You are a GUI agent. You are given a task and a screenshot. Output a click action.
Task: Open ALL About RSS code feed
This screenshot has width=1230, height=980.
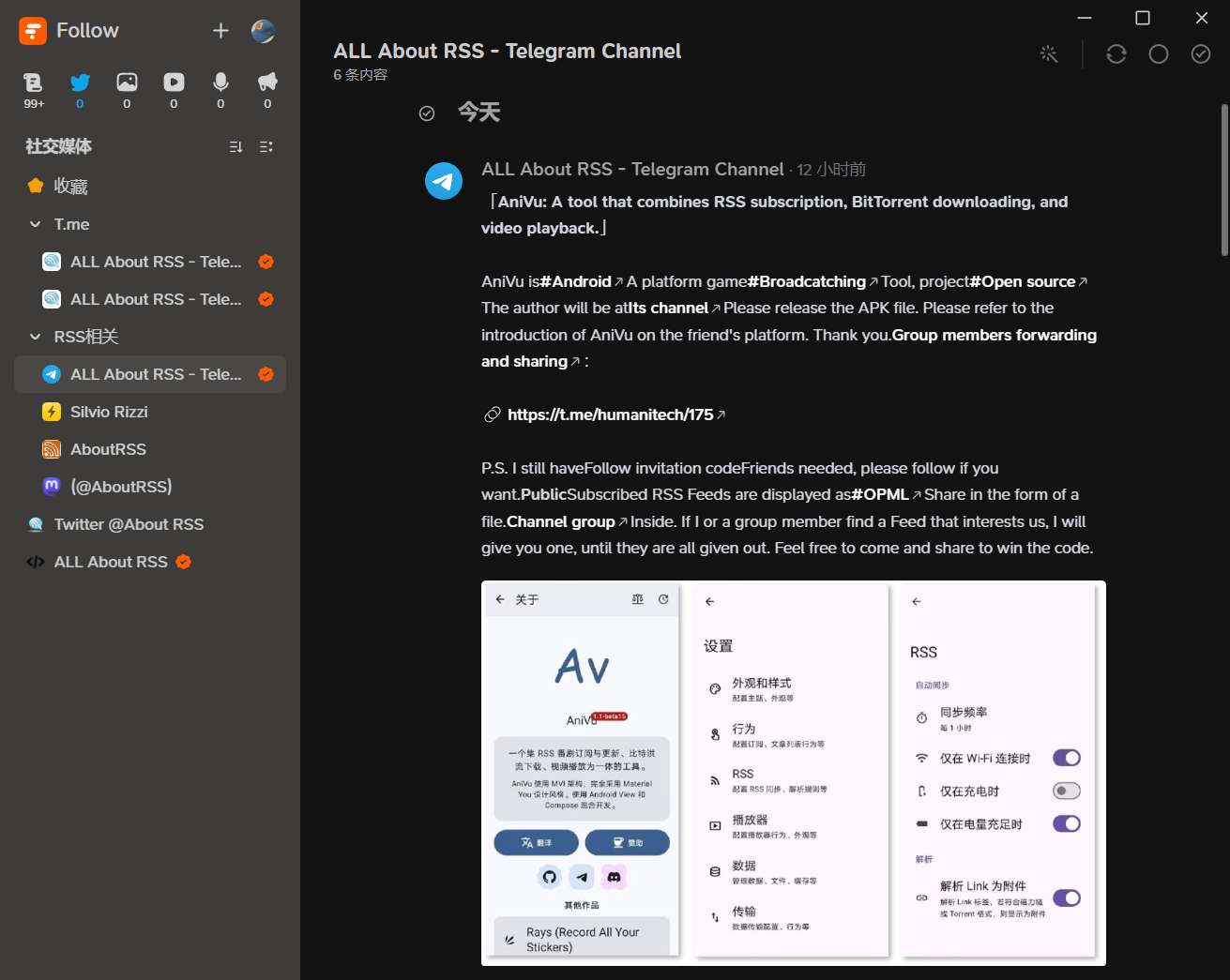[x=150, y=562]
